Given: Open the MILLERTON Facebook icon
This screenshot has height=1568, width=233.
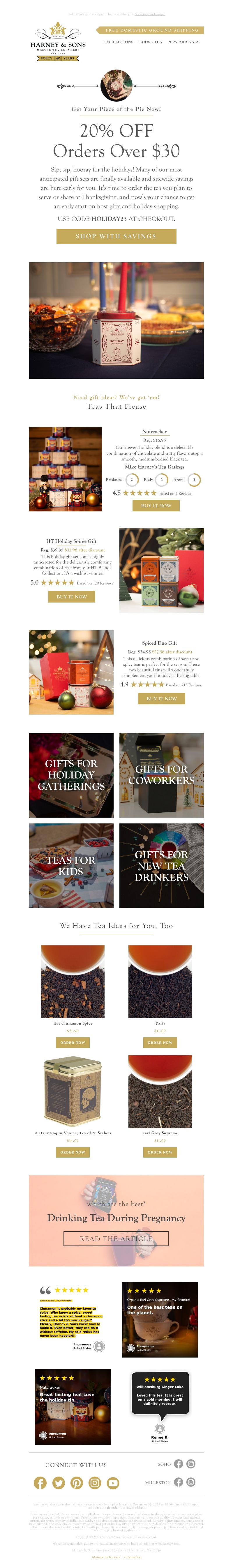Looking at the screenshot, I should point(178,1482).
